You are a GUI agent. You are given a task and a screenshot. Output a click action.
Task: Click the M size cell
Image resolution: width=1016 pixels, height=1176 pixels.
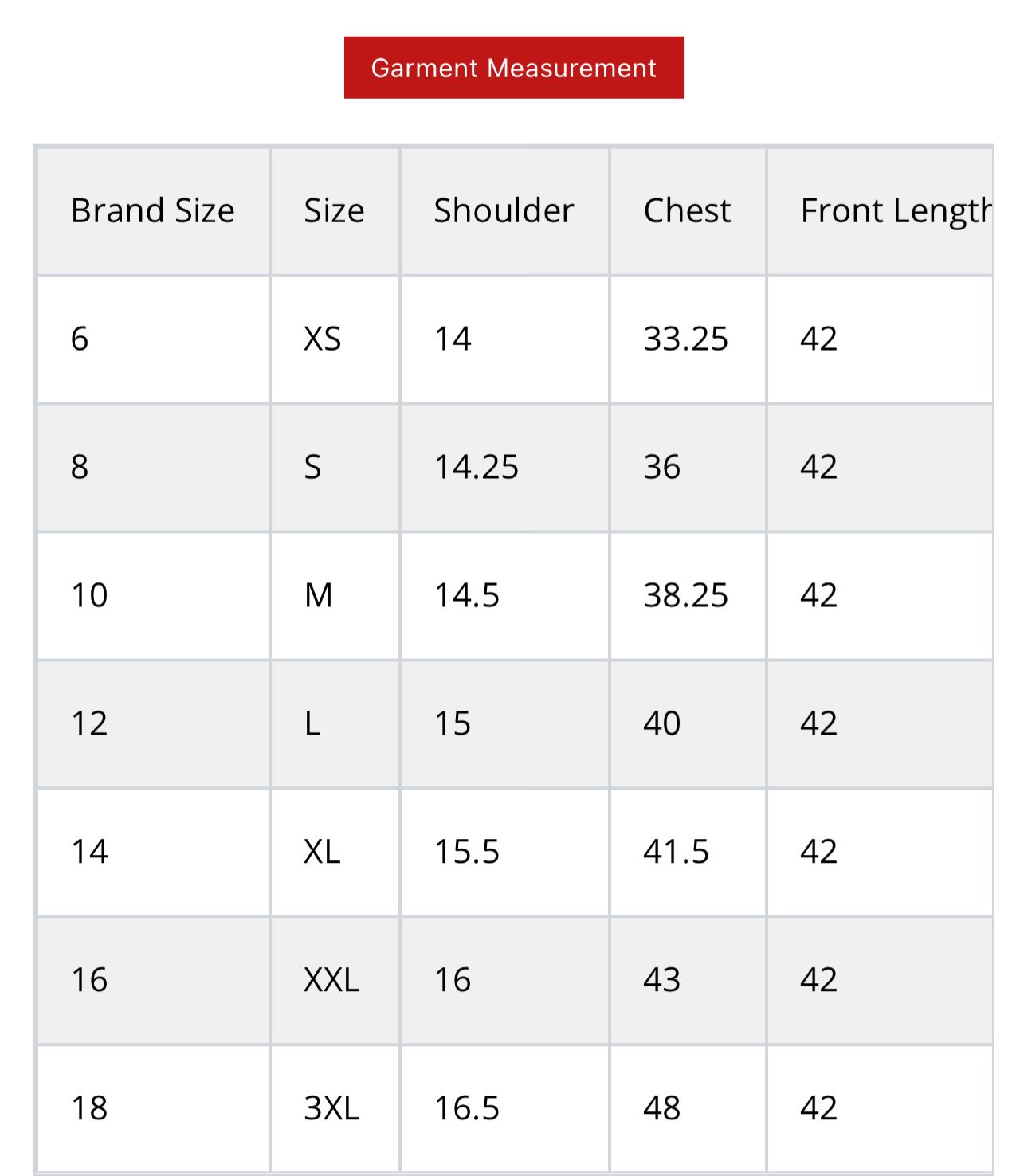coord(319,596)
